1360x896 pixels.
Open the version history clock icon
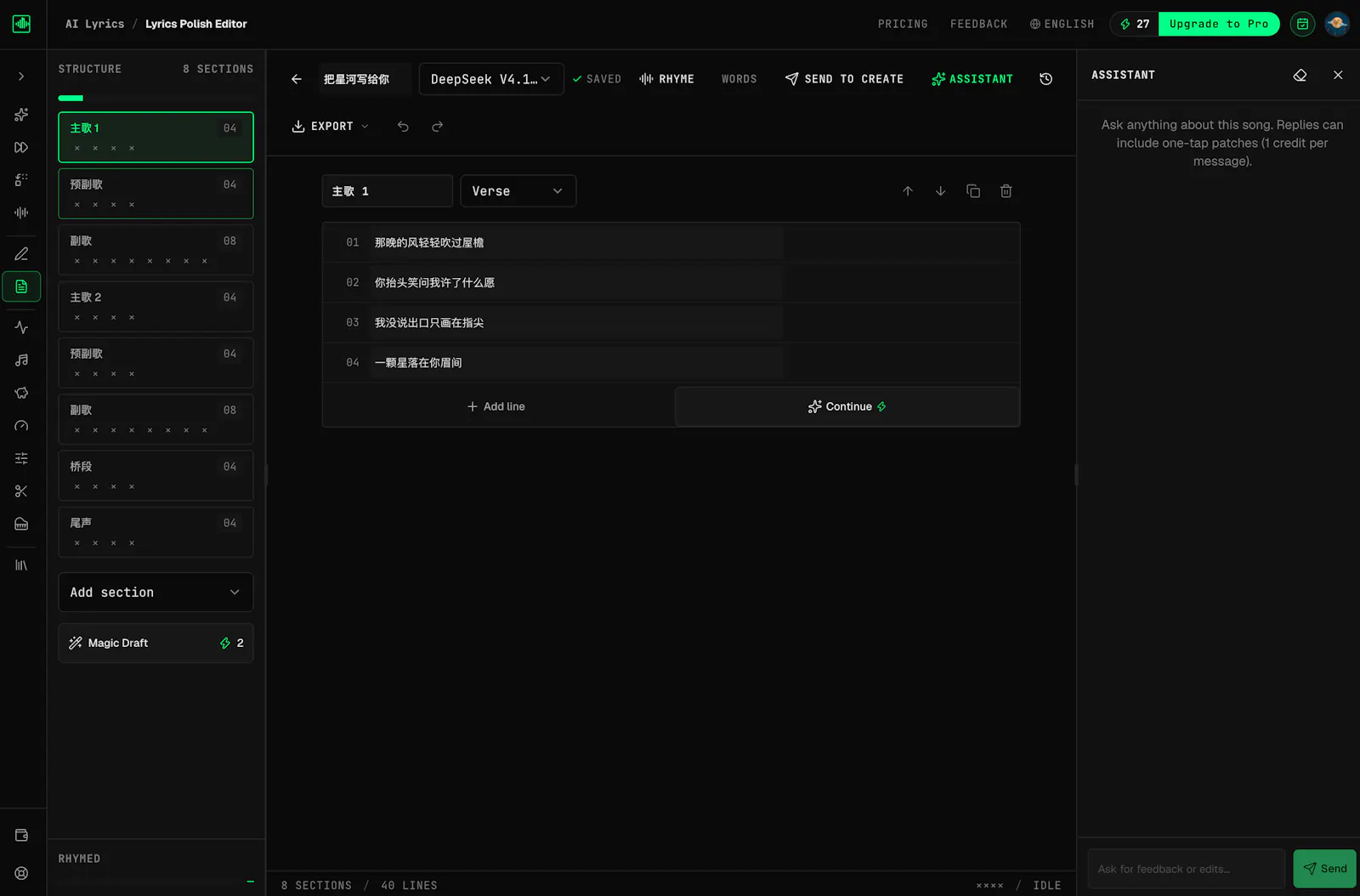(1046, 79)
